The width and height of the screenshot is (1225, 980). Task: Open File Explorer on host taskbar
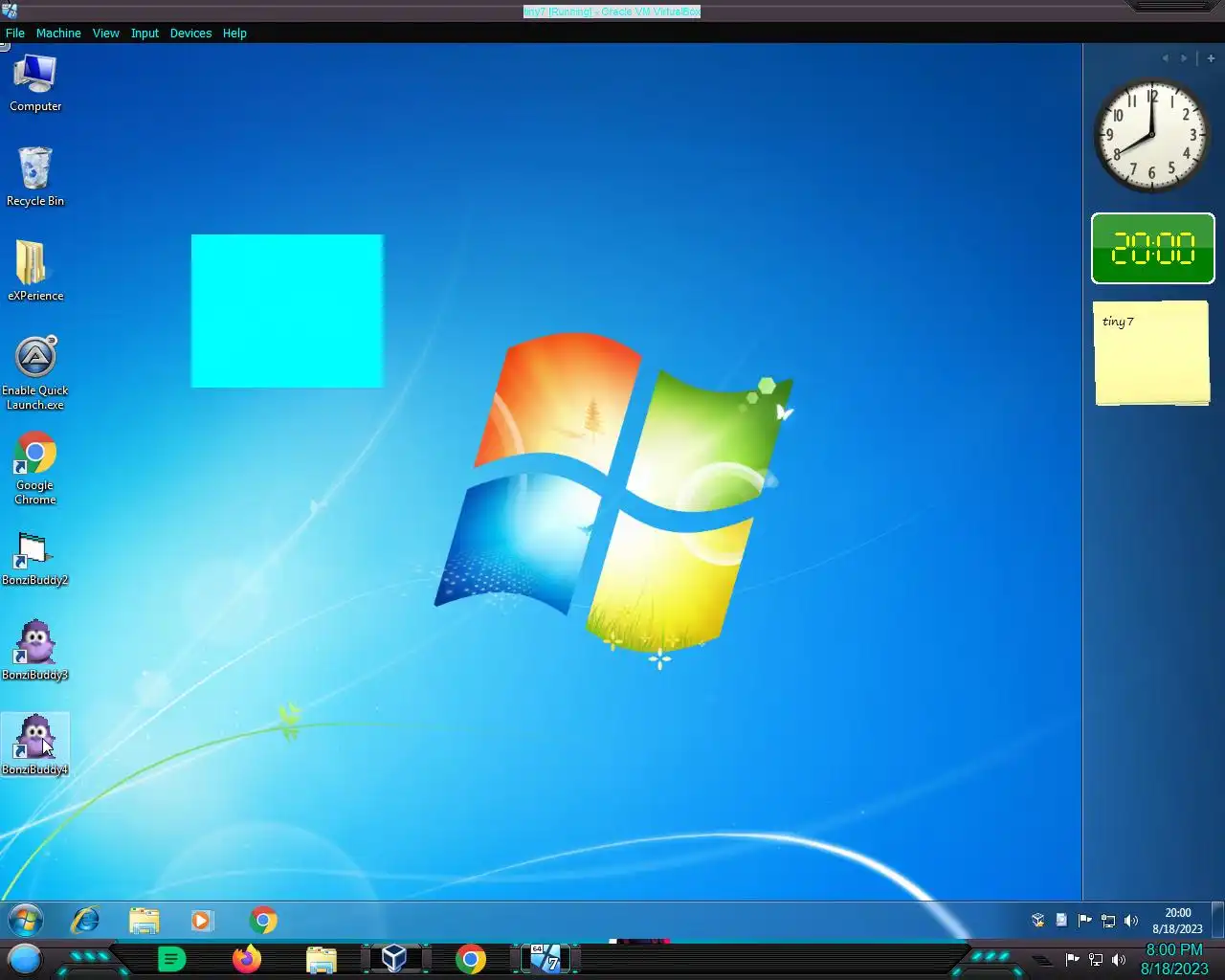tap(322, 959)
